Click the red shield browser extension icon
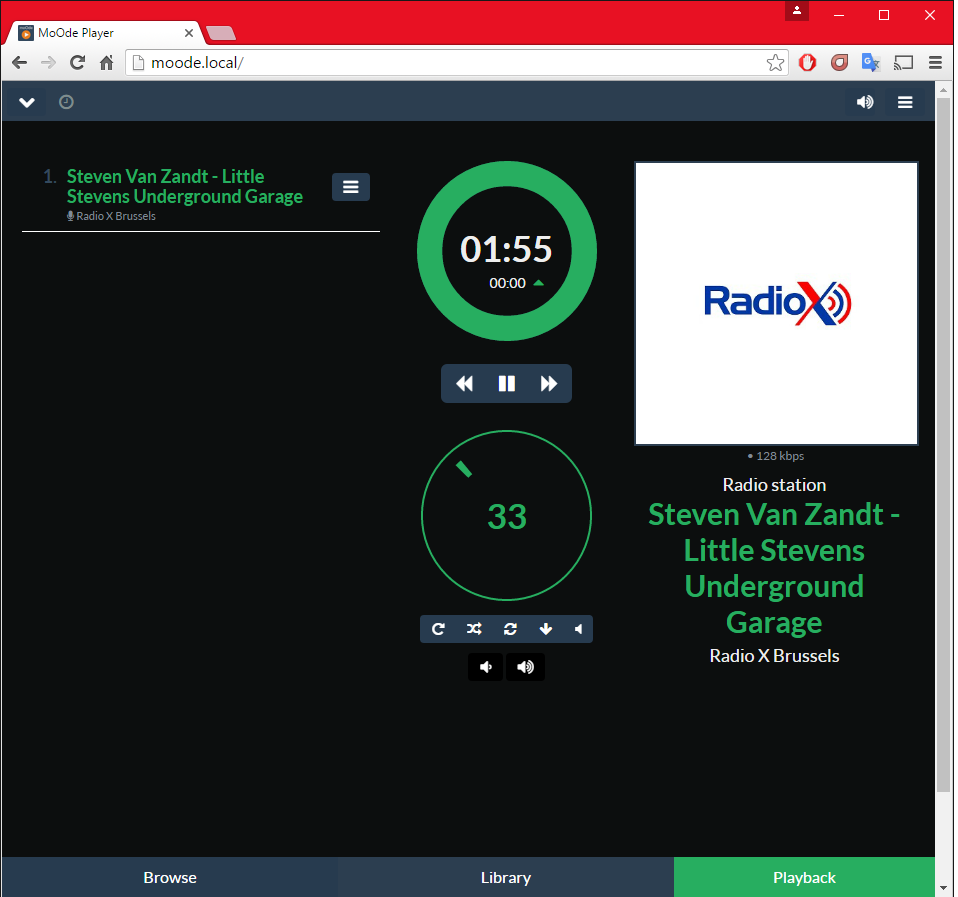The height and width of the screenshot is (897, 958). coord(807,62)
